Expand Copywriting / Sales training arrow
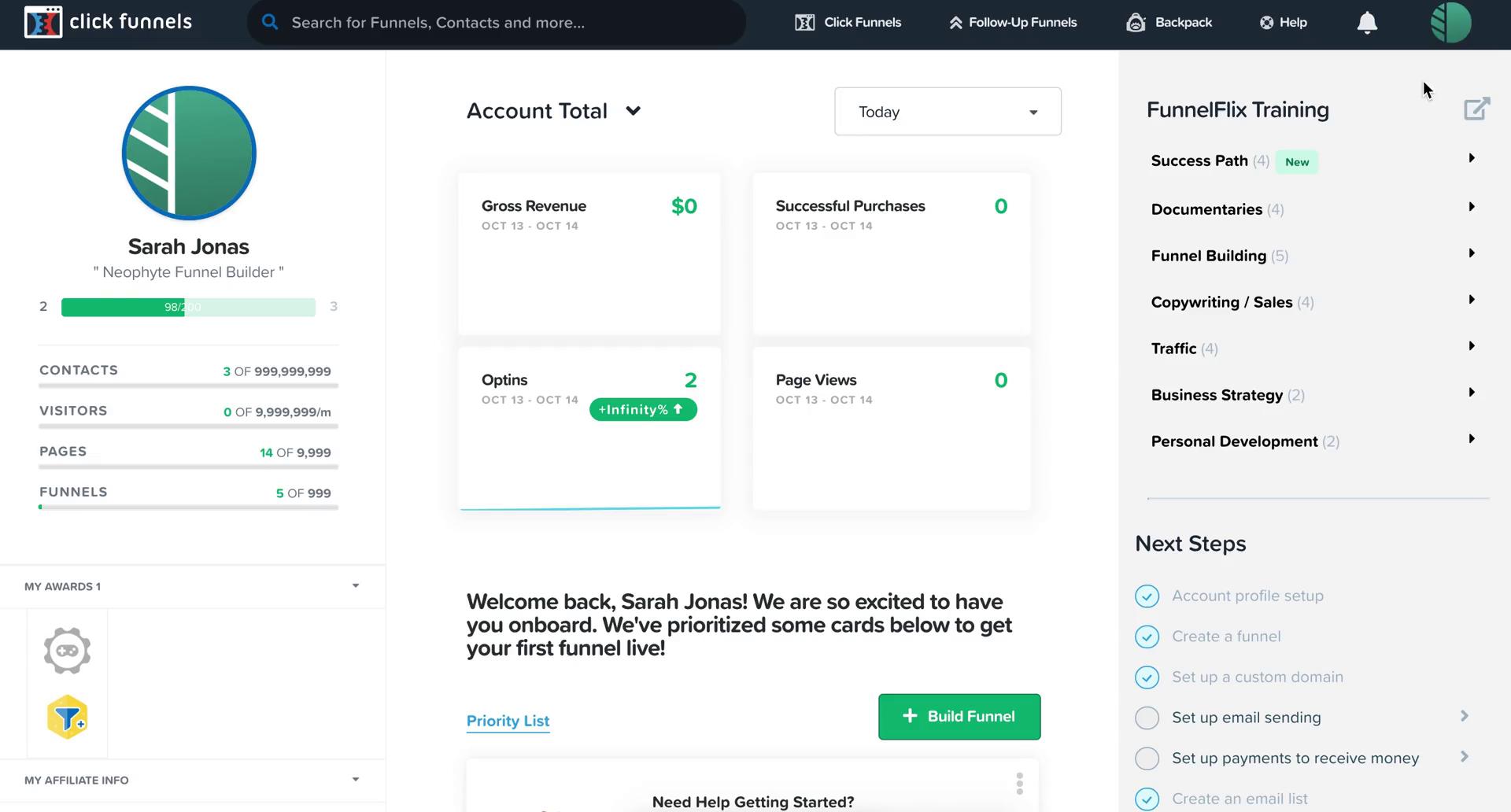Screen dimensions: 1511x812 click(x=1471, y=300)
